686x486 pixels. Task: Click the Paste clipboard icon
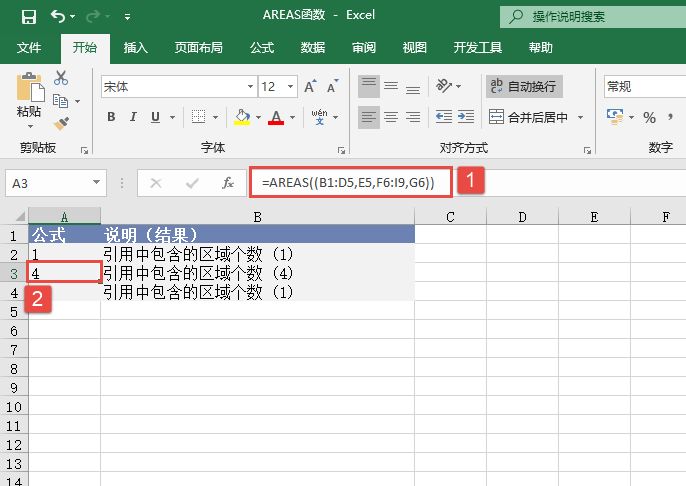[29, 95]
